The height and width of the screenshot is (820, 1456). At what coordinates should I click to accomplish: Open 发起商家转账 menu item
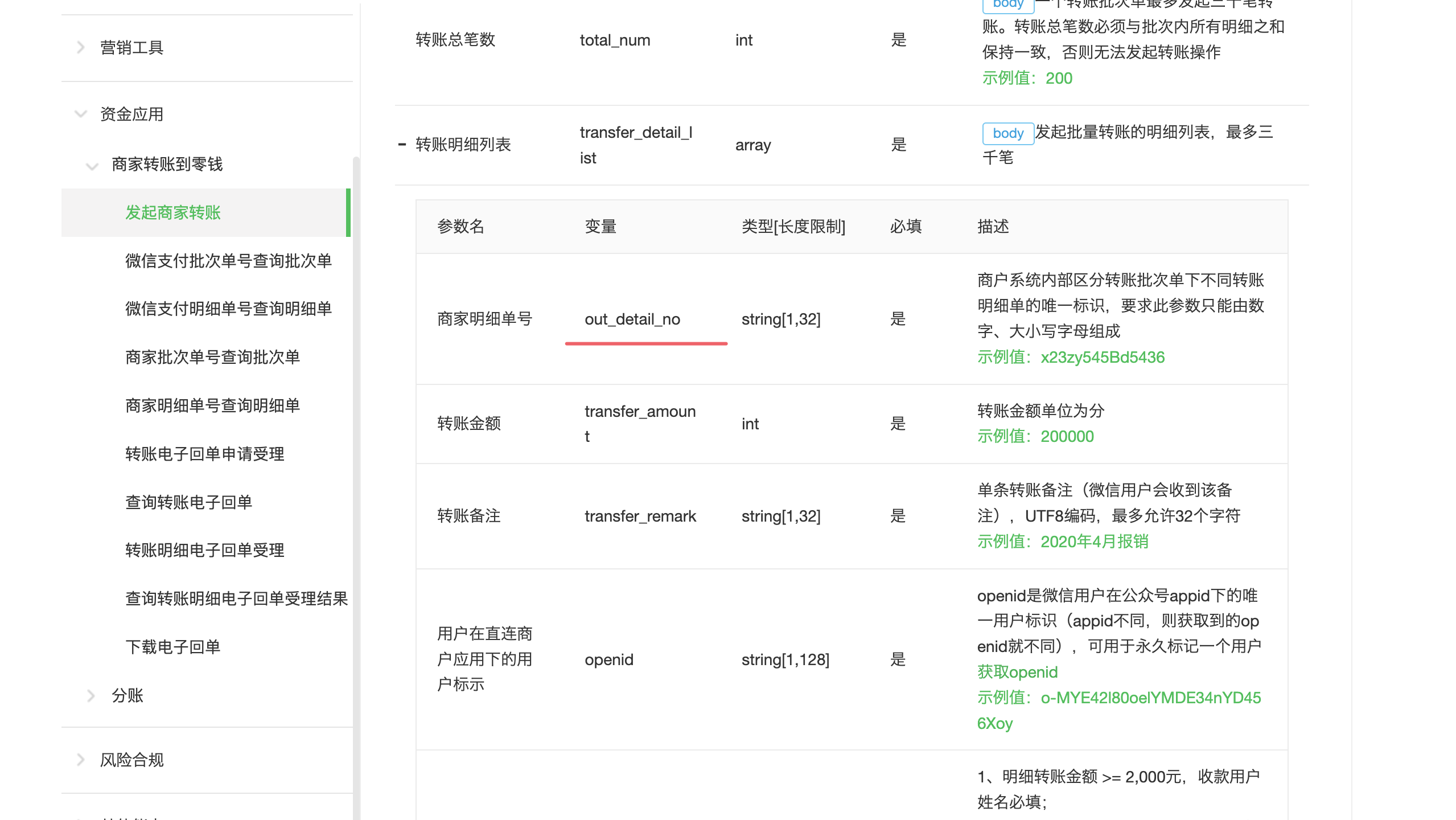point(172,212)
